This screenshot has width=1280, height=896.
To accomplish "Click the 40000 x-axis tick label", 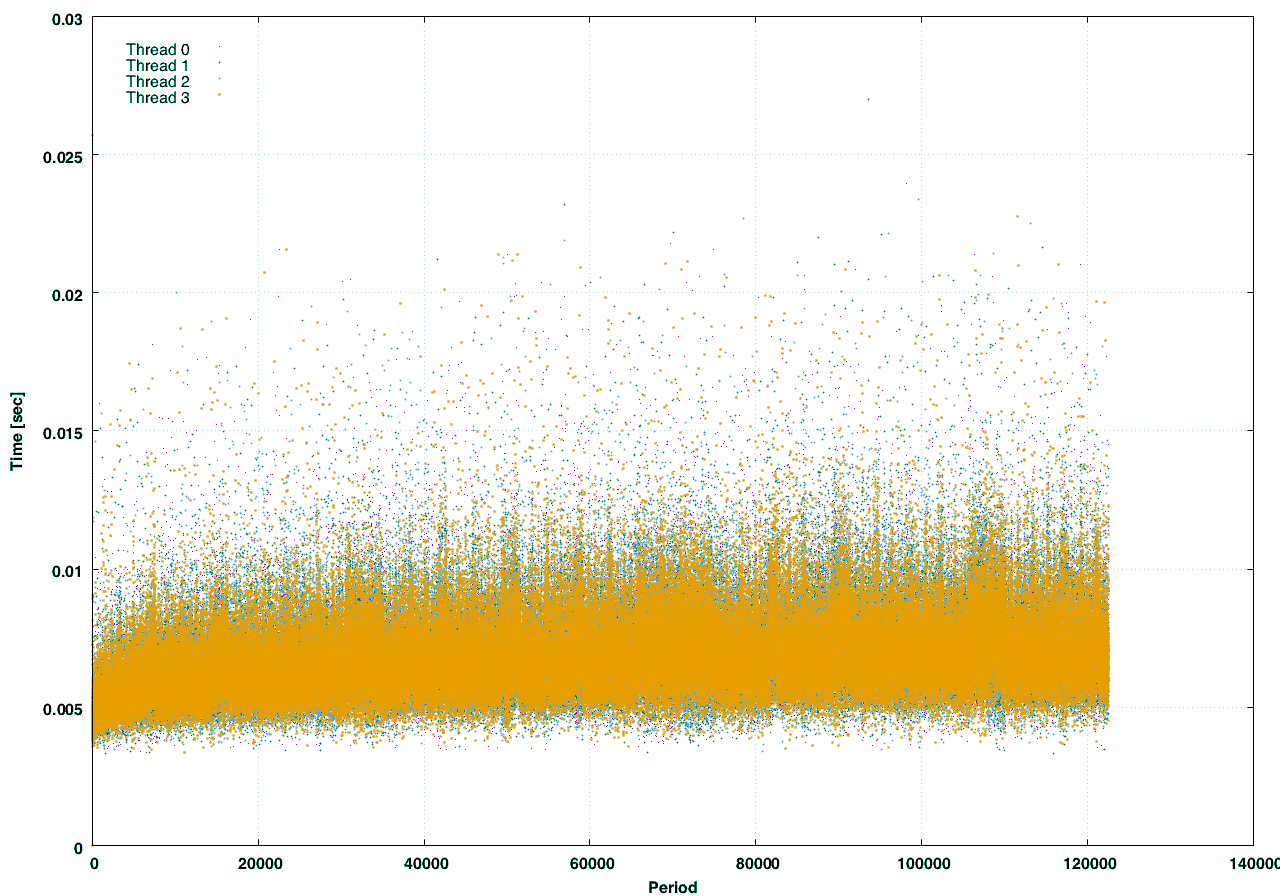I will (424, 864).
